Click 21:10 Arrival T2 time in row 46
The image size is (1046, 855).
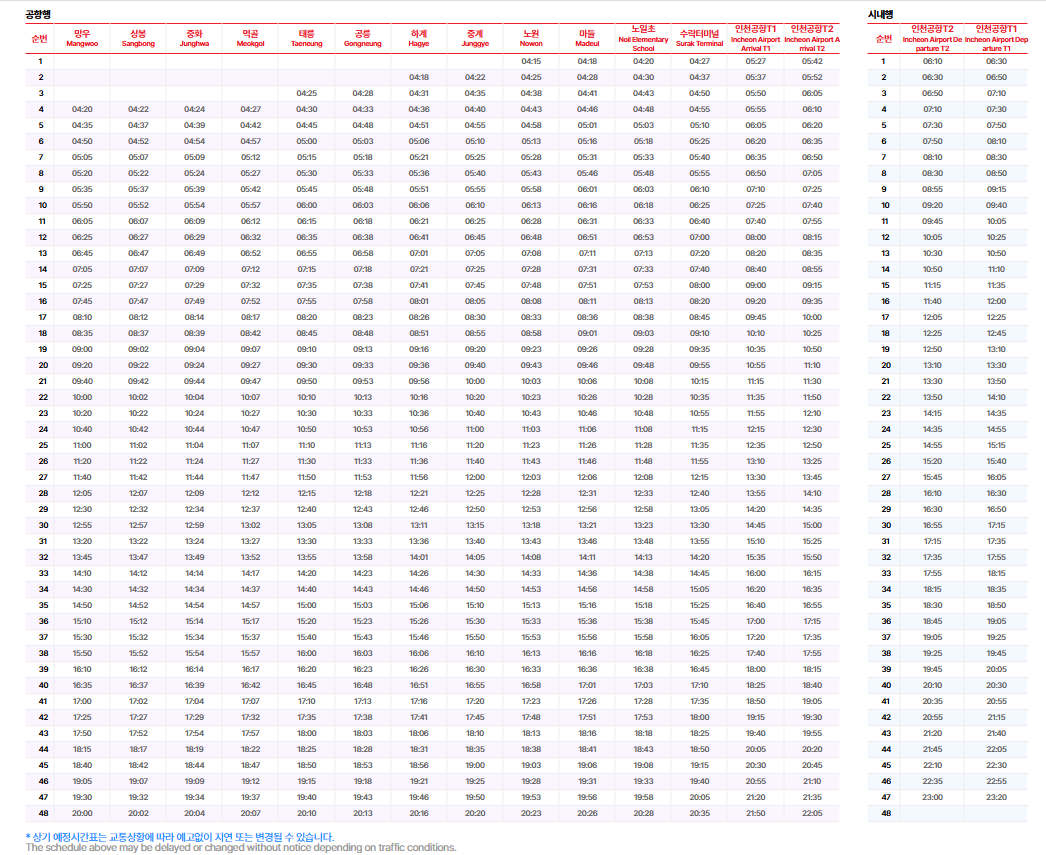pos(812,782)
